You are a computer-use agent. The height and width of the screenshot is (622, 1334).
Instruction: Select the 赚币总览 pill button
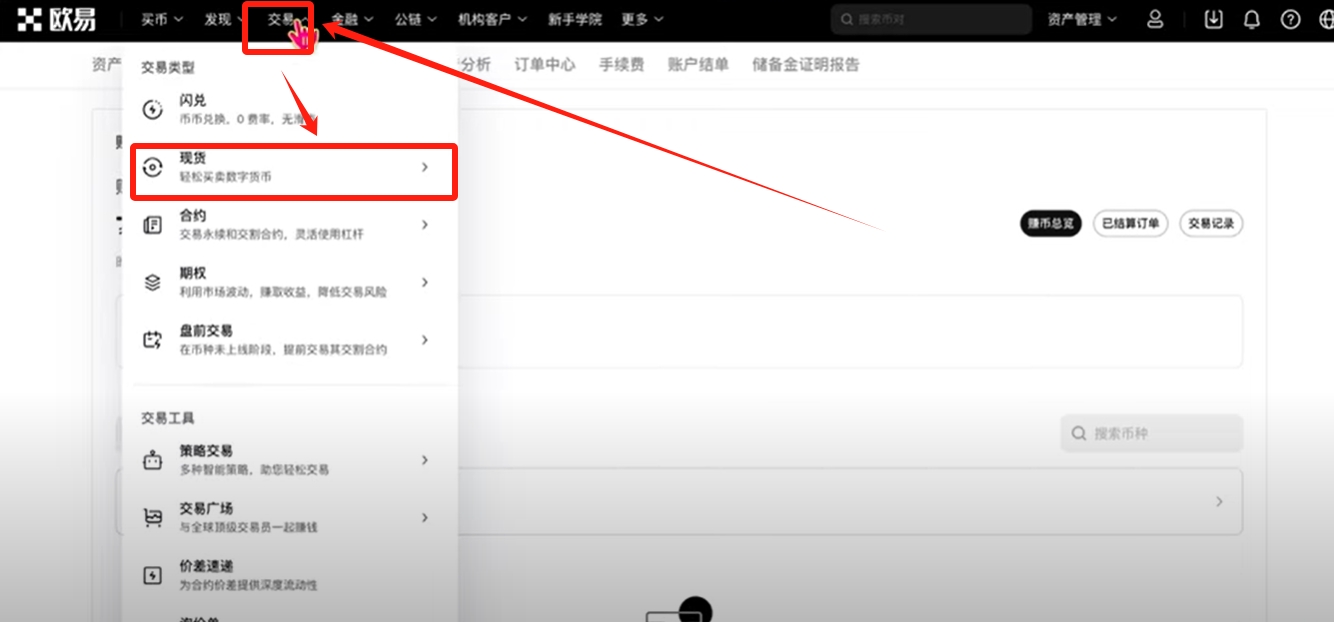[1050, 224]
